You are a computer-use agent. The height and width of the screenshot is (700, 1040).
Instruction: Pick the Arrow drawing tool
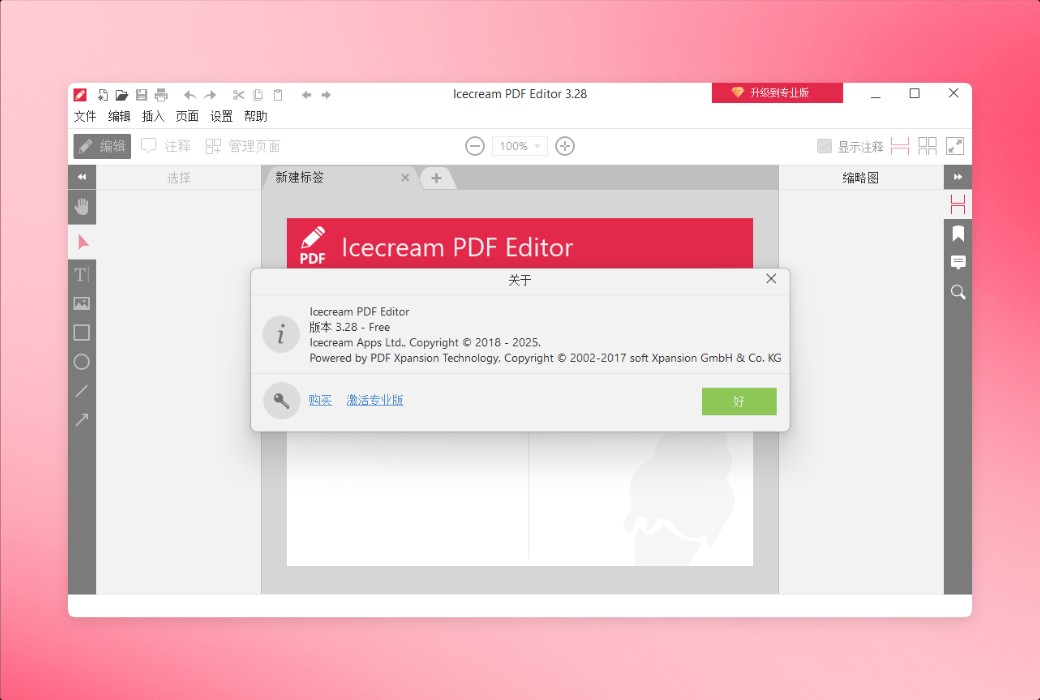[x=81, y=419]
